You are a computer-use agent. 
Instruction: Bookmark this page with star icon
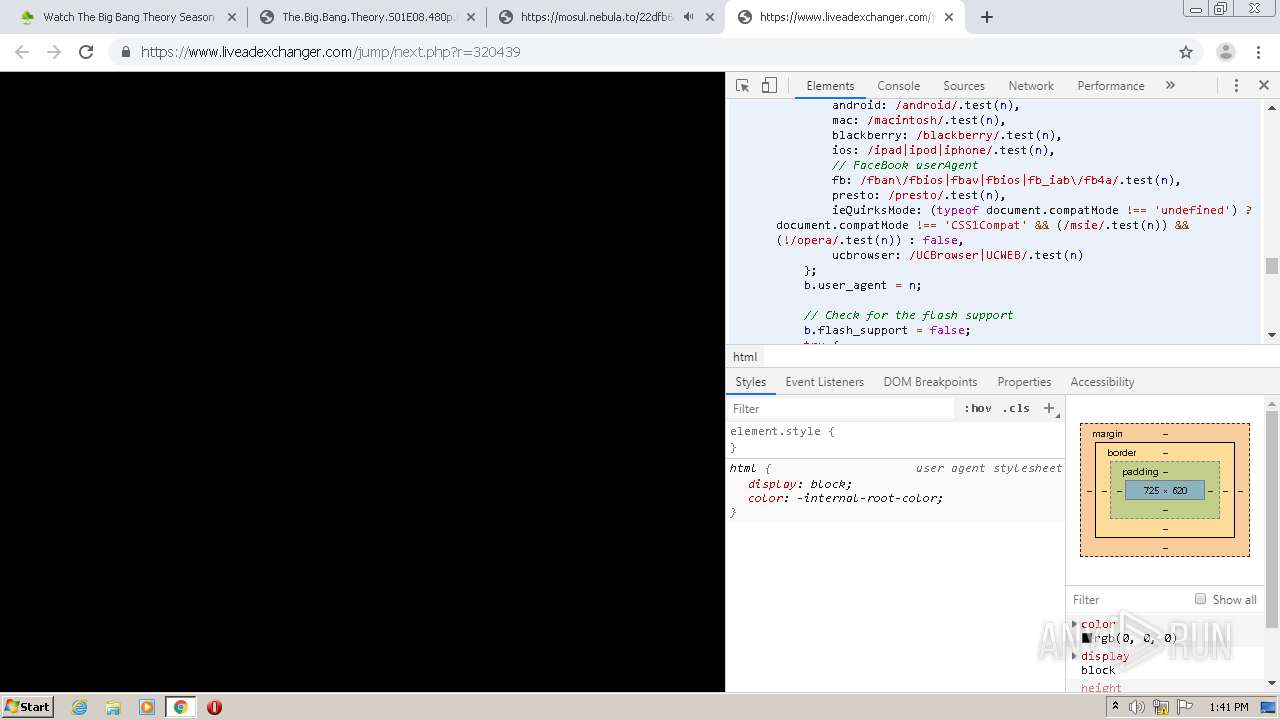1186,52
